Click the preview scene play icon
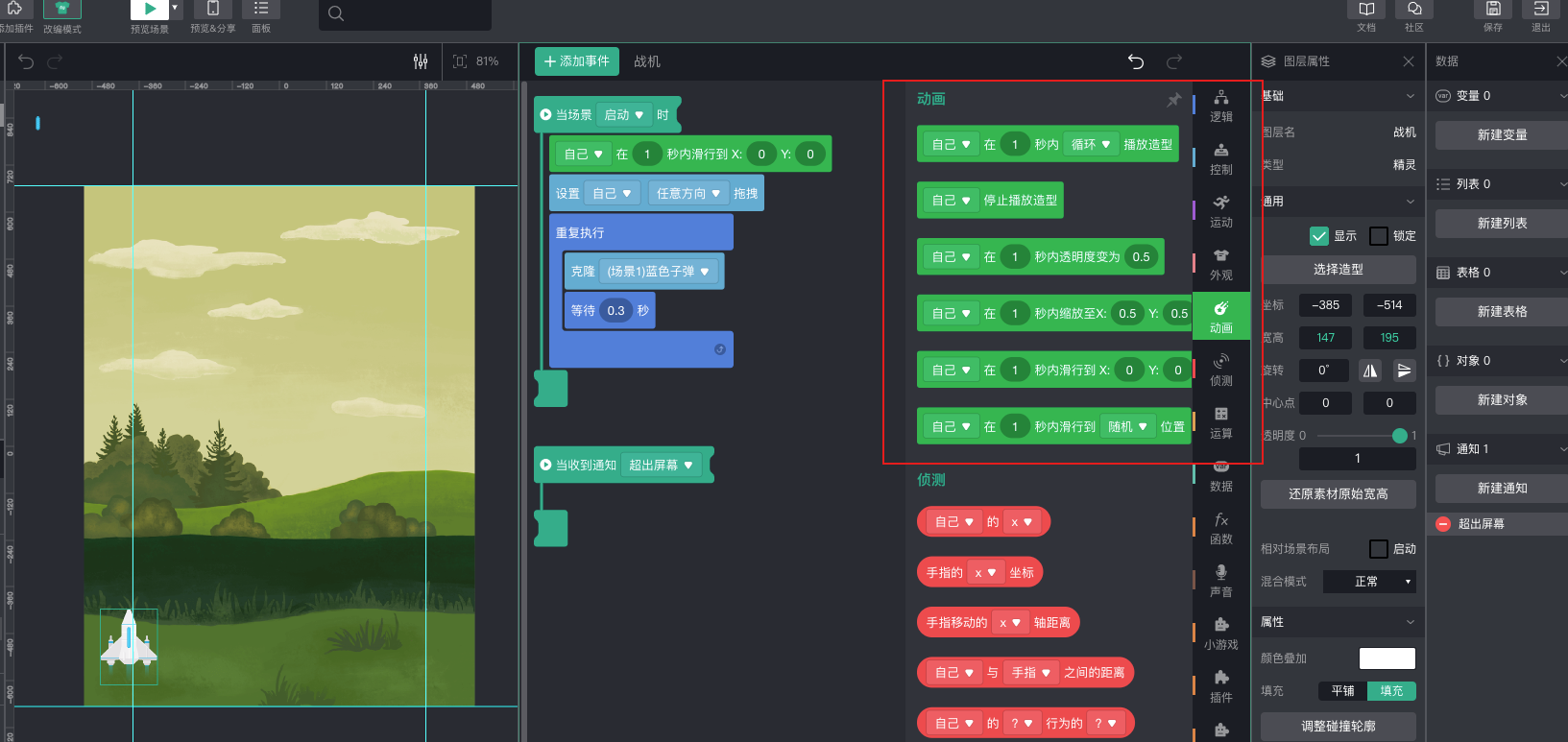 150,9
